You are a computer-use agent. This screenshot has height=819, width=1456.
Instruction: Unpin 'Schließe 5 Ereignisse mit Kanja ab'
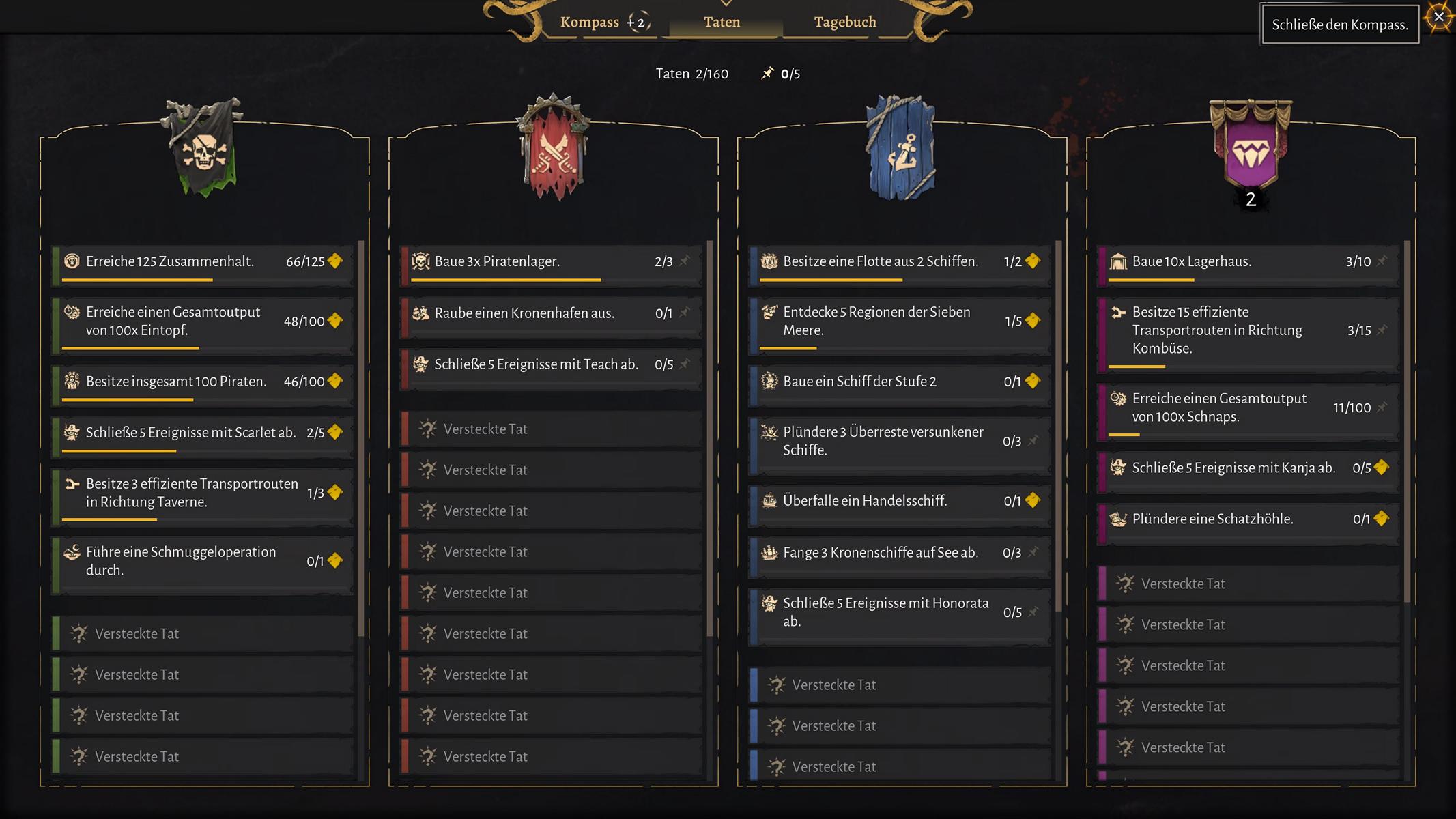(x=1381, y=468)
